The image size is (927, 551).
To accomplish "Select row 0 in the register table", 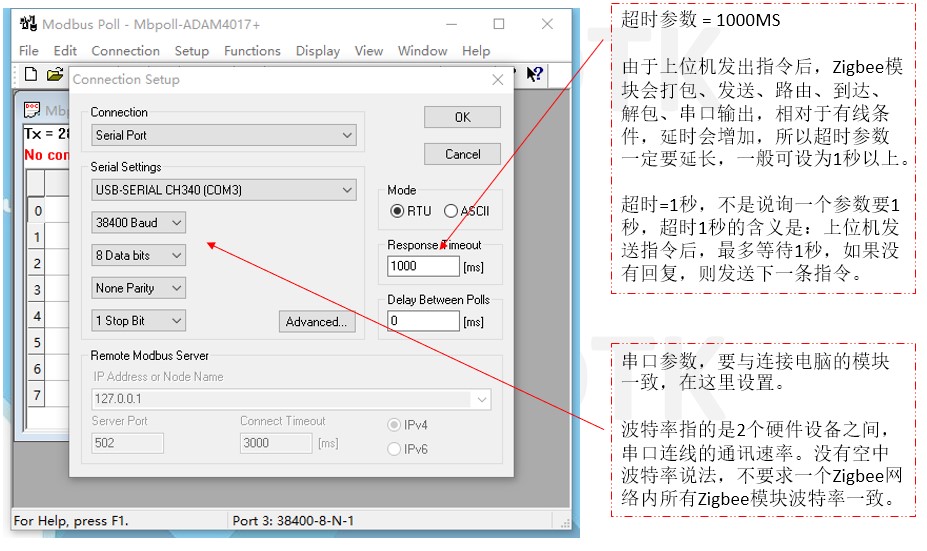I will 37,210.
